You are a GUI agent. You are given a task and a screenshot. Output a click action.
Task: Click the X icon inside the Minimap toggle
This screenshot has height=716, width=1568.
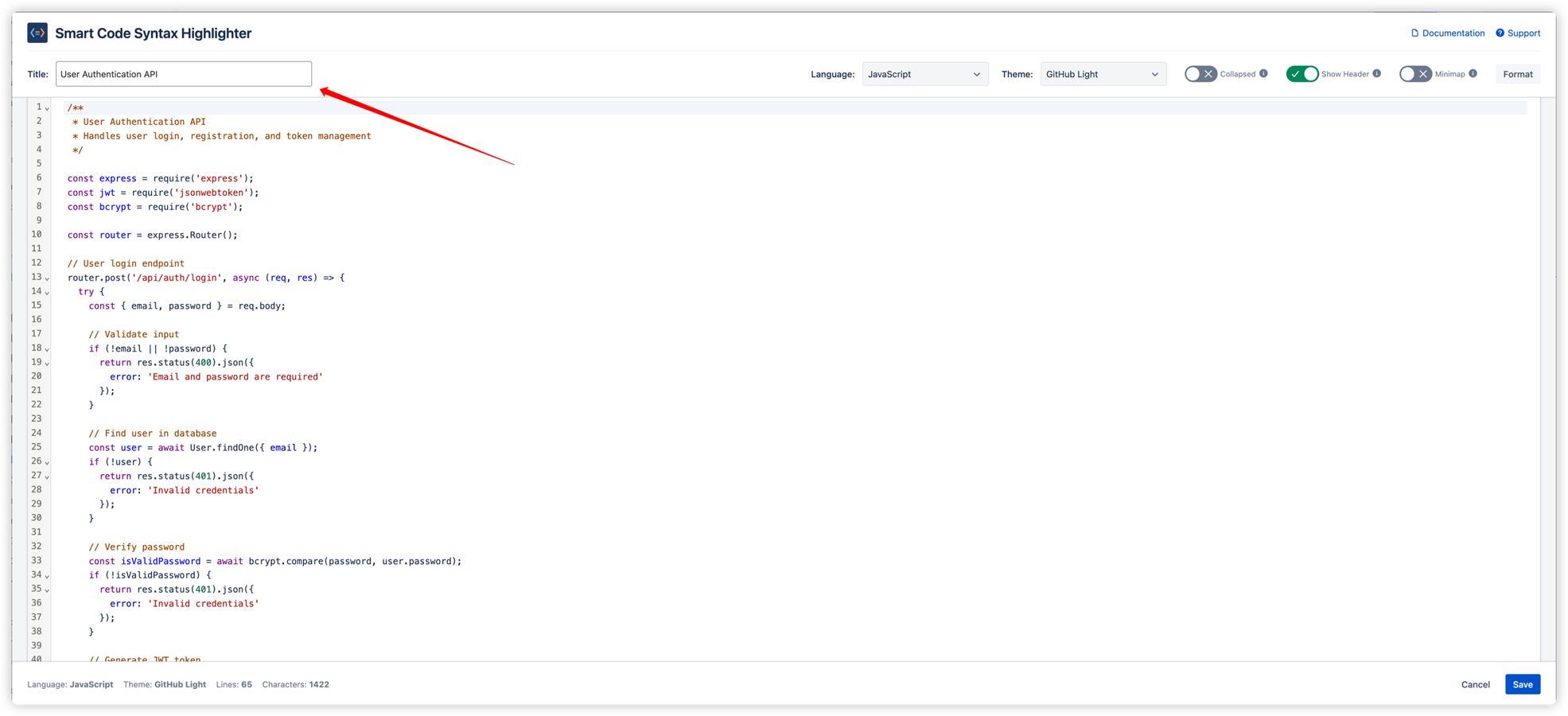click(x=1423, y=73)
